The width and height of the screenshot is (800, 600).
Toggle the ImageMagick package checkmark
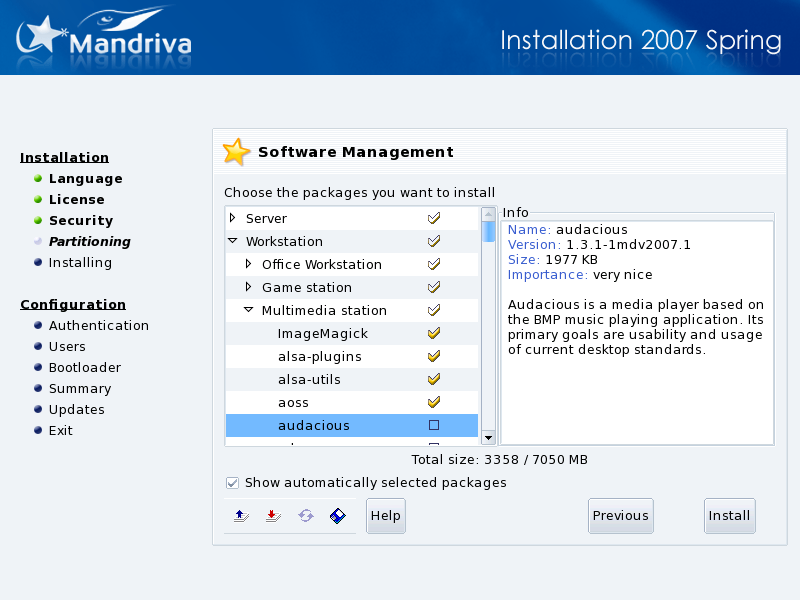tap(434, 333)
